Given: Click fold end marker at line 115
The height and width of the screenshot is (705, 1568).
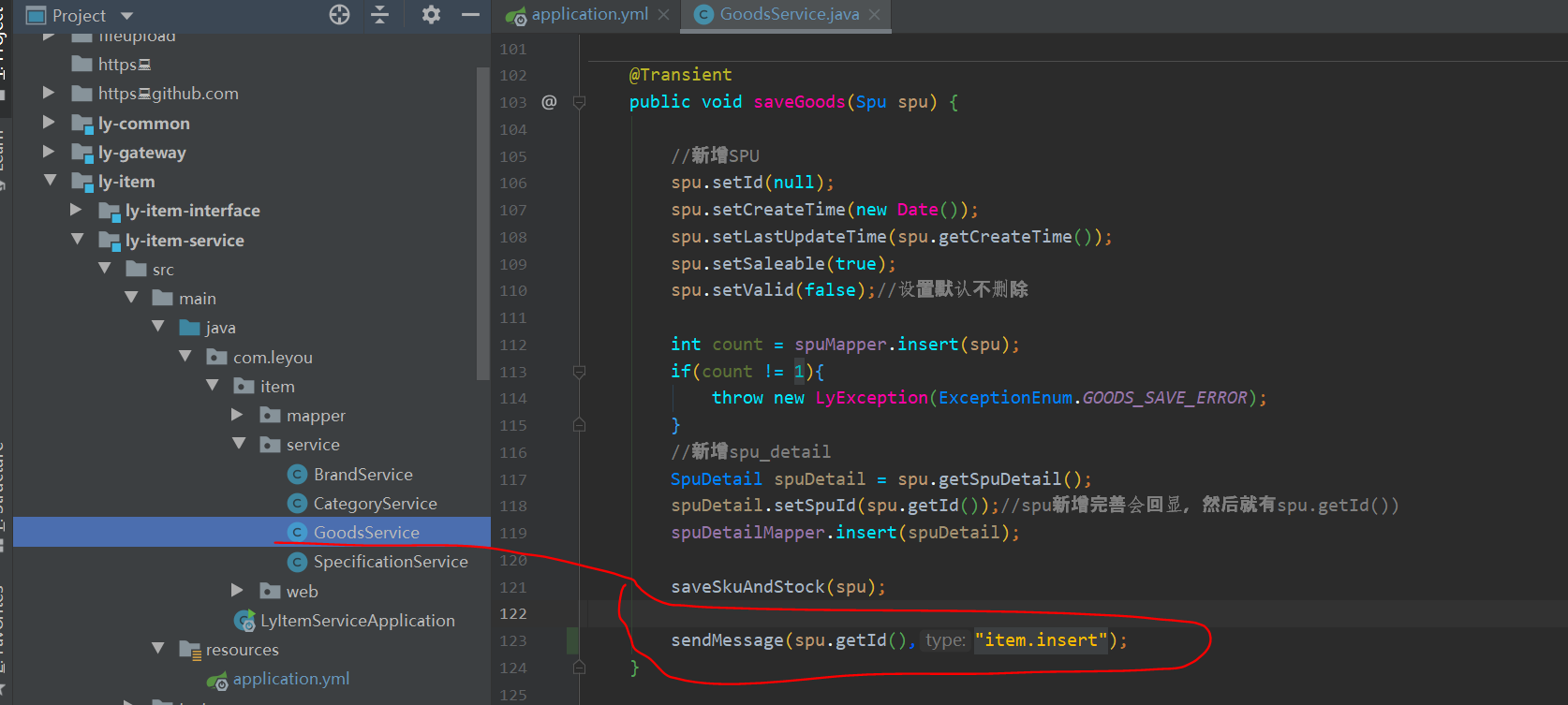Looking at the screenshot, I should coord(579,425).
